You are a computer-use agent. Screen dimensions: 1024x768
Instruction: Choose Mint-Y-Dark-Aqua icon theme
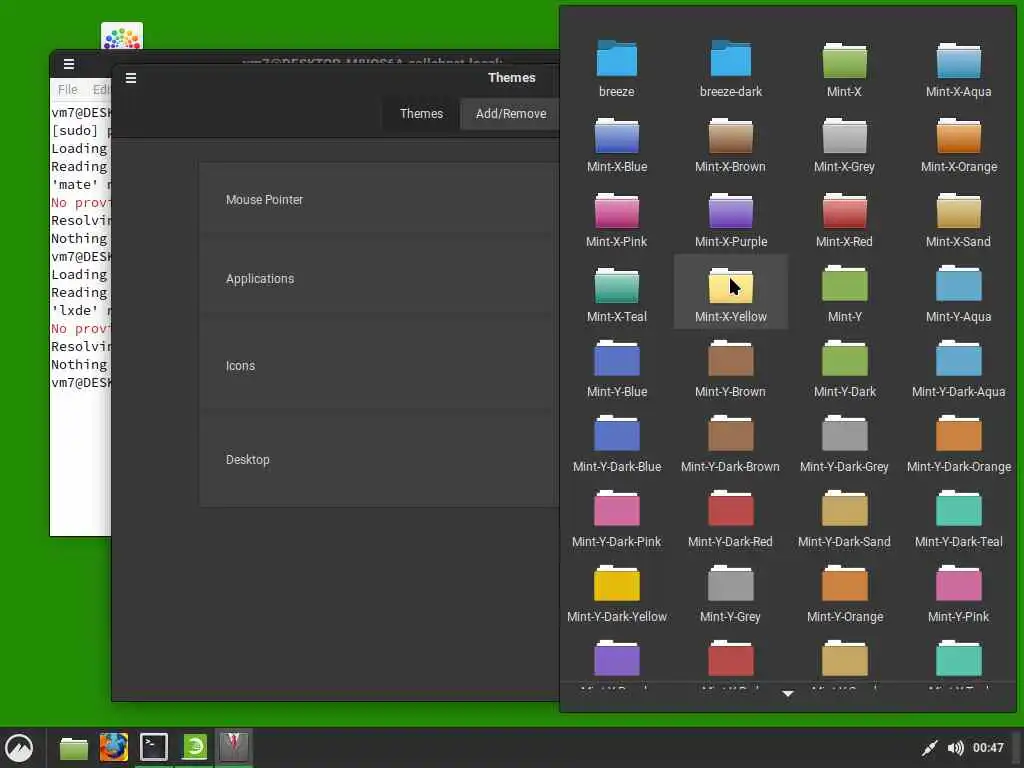[x=958, y=368]
